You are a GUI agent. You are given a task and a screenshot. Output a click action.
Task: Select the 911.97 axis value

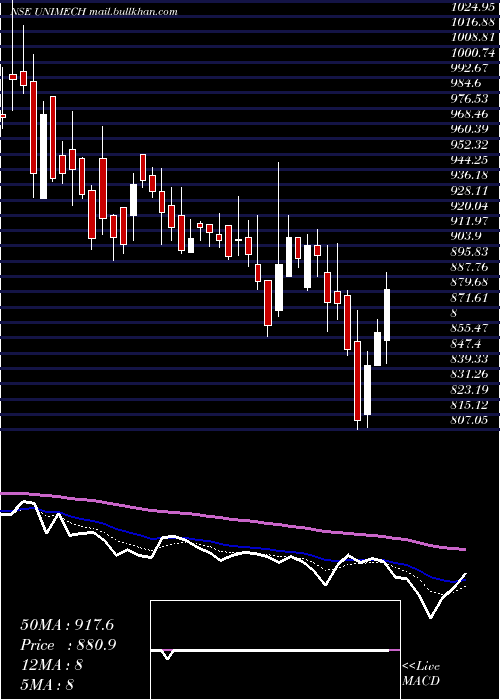pyautogui.click(x=470, y=221)
